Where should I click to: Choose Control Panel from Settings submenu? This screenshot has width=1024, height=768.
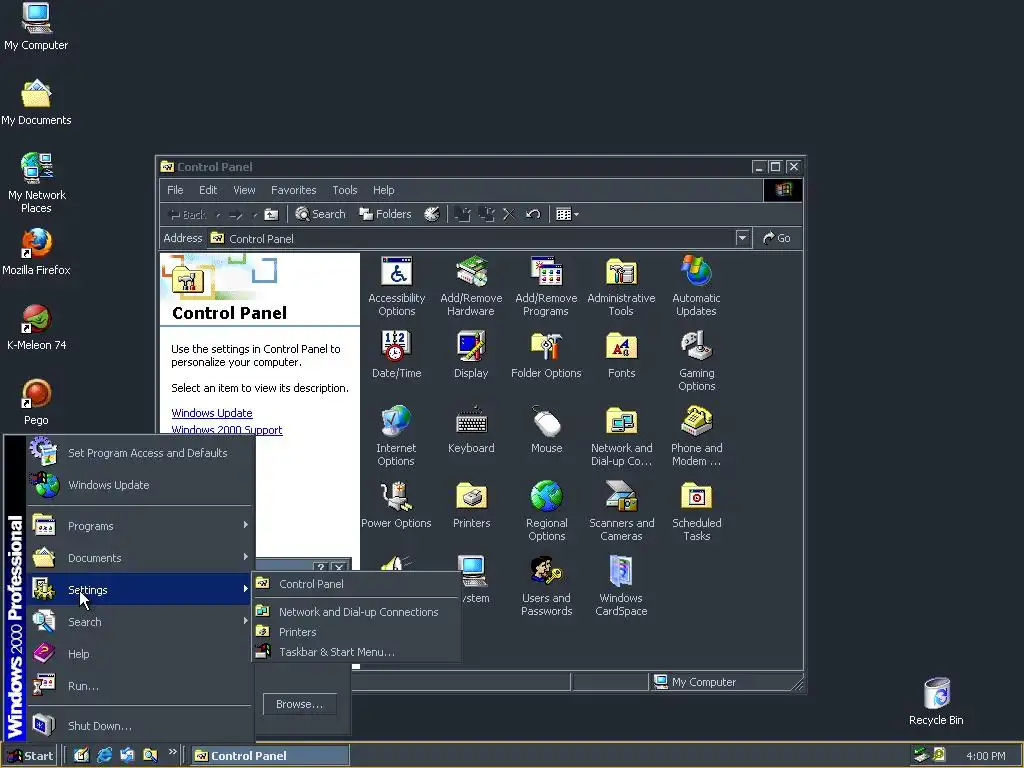(356, 584)
